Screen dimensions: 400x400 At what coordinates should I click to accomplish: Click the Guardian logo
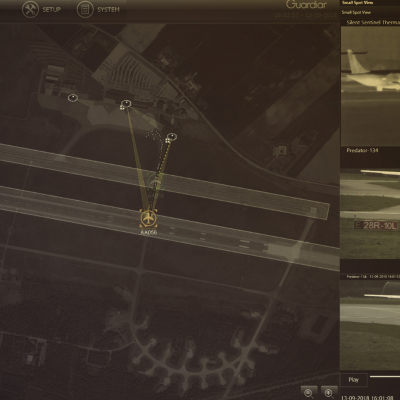point(307,5)
